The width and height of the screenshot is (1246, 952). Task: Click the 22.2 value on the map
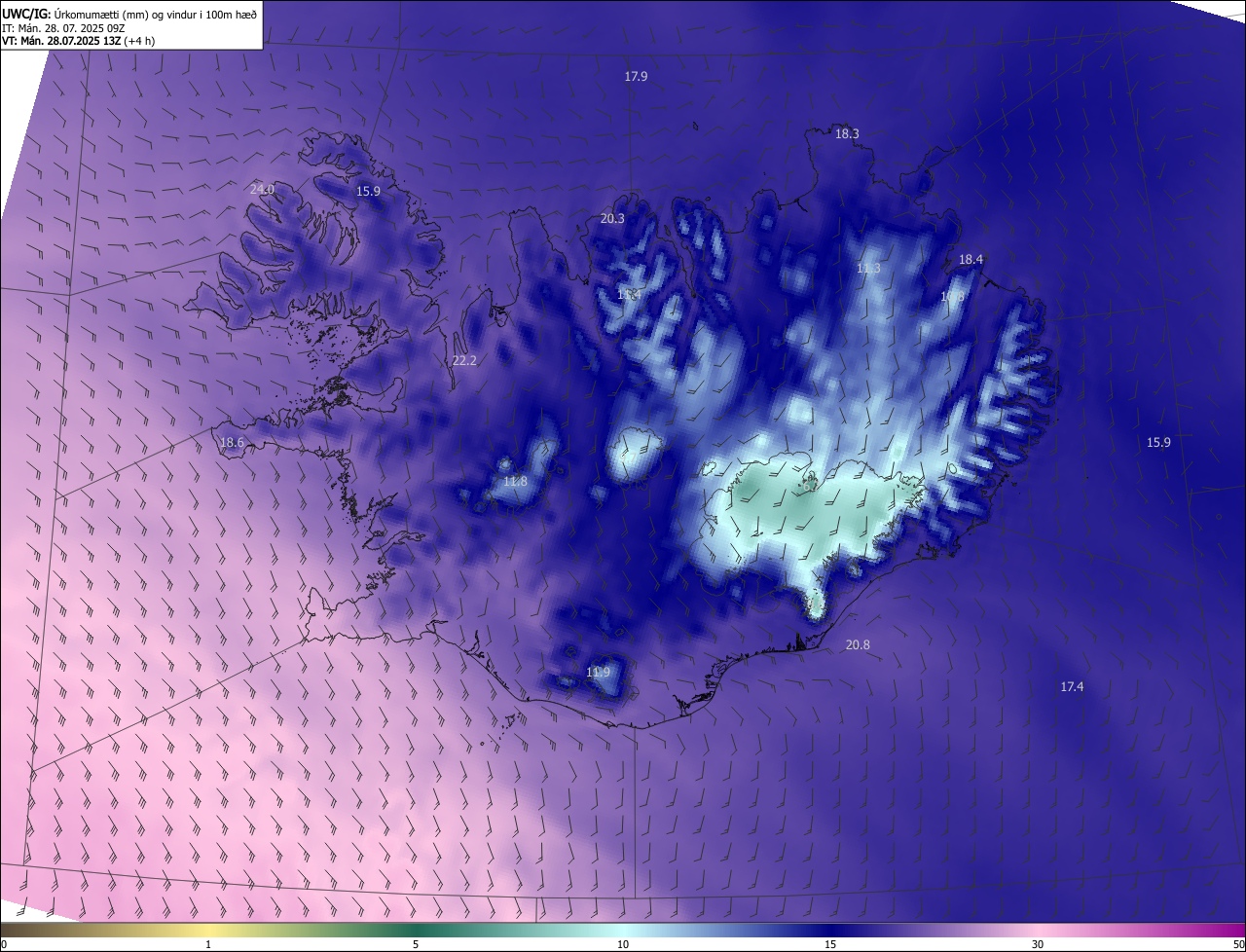tap(464, 360)
